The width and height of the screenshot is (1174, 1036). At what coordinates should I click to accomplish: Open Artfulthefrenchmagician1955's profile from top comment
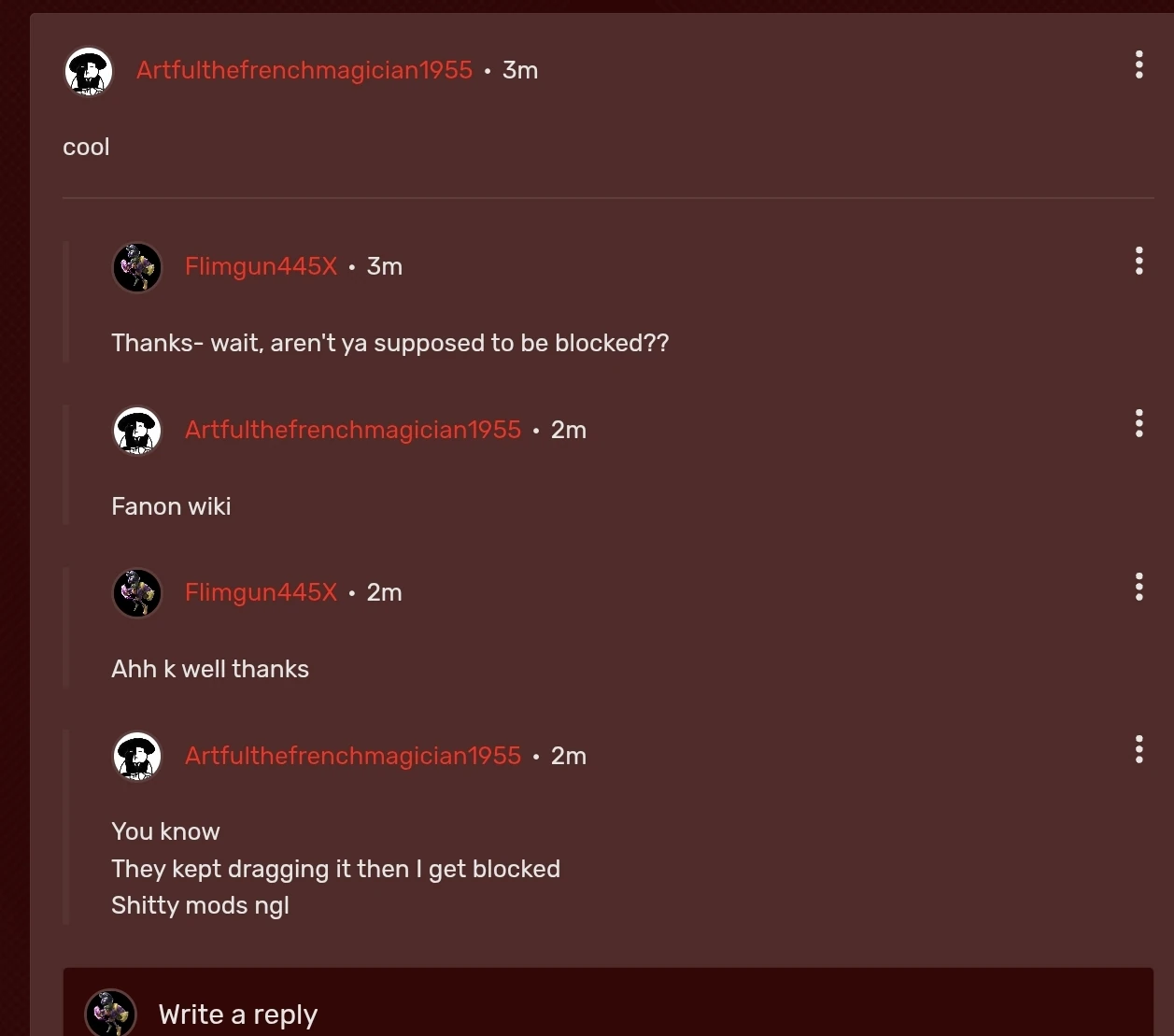(304, 69)
